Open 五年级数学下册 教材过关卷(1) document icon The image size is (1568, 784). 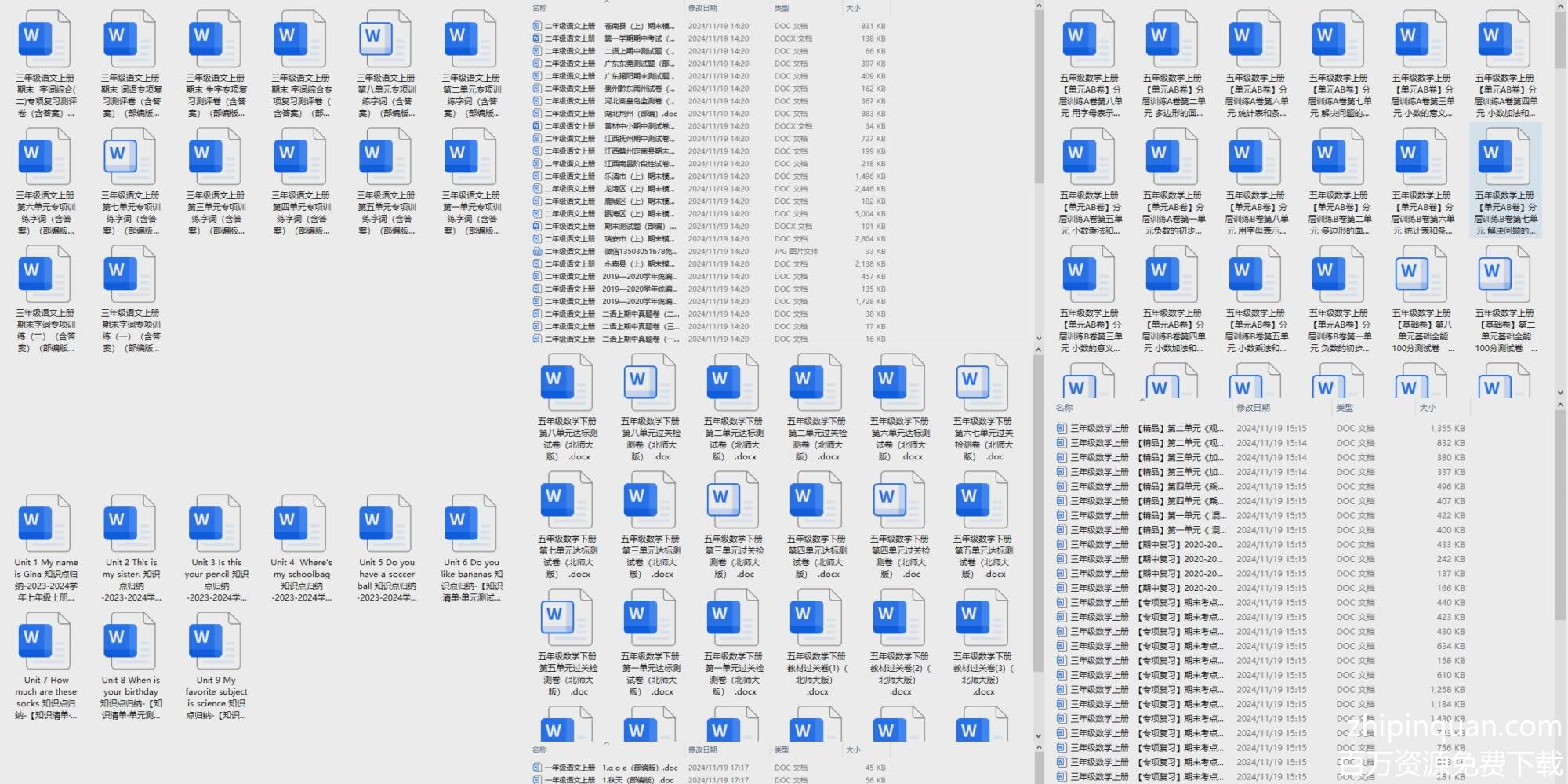tap(816, 618)
